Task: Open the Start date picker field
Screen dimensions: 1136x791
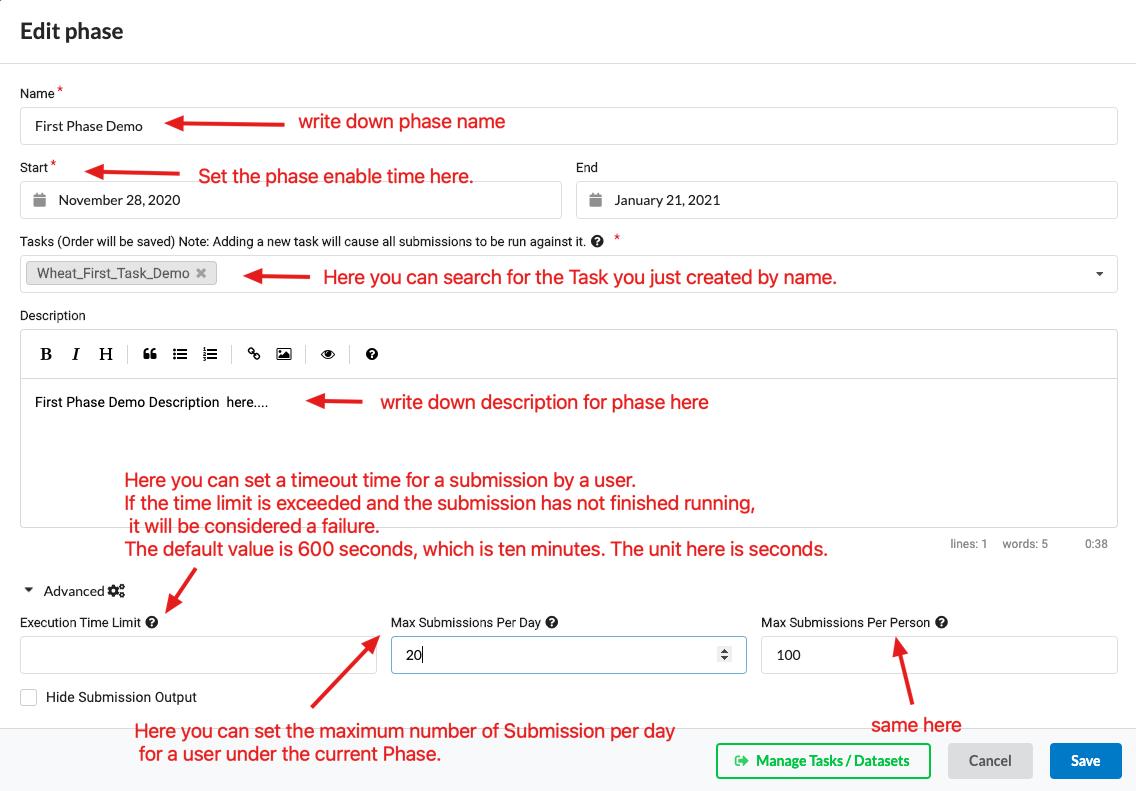Action: coord(290,200)
